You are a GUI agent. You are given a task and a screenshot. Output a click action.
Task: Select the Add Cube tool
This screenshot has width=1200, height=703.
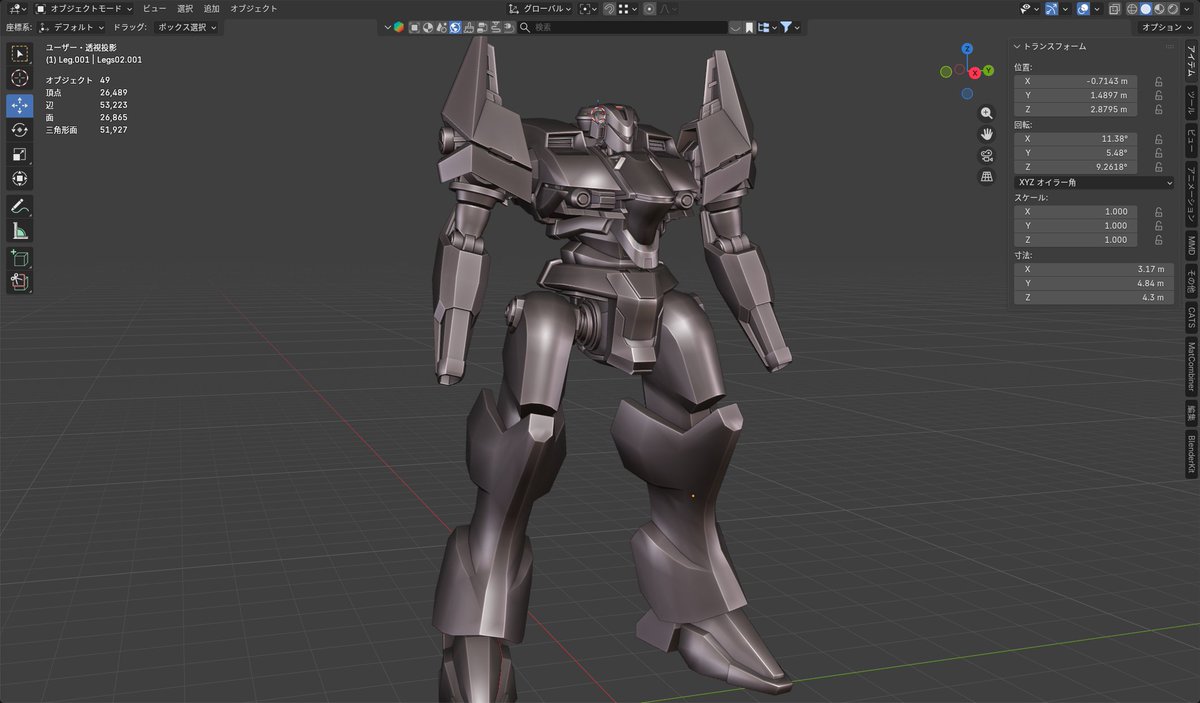(x=20, y=259)
